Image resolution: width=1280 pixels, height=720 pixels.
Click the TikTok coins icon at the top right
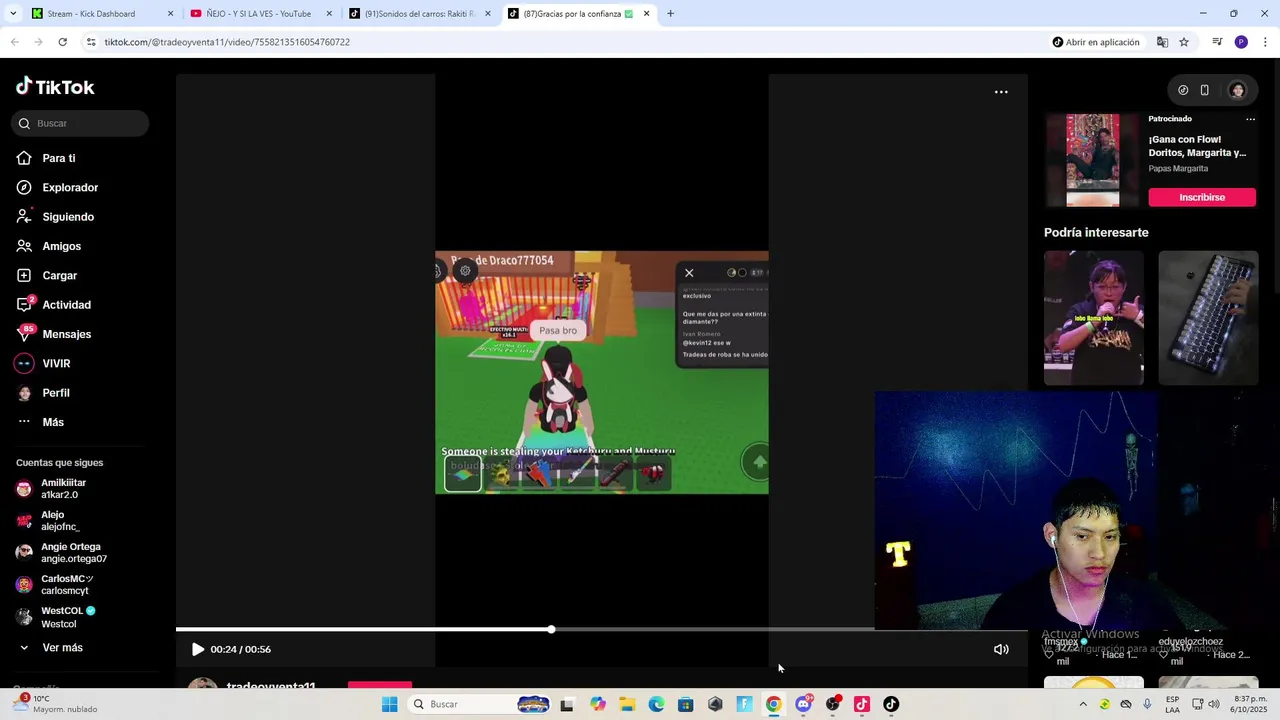pos(1183,90)
